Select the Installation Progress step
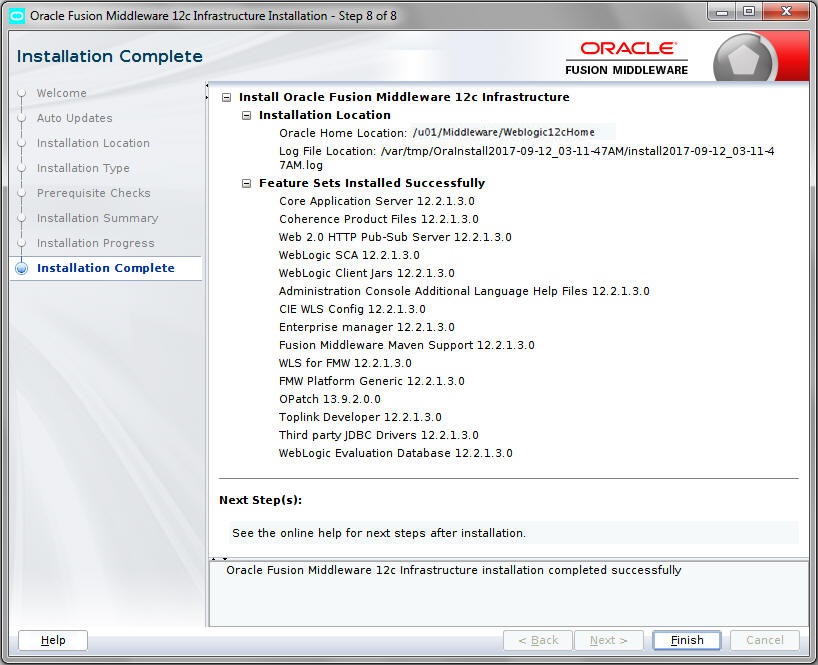Image resolution: width=818 pixels, height=665 pixels. point(95,244)
